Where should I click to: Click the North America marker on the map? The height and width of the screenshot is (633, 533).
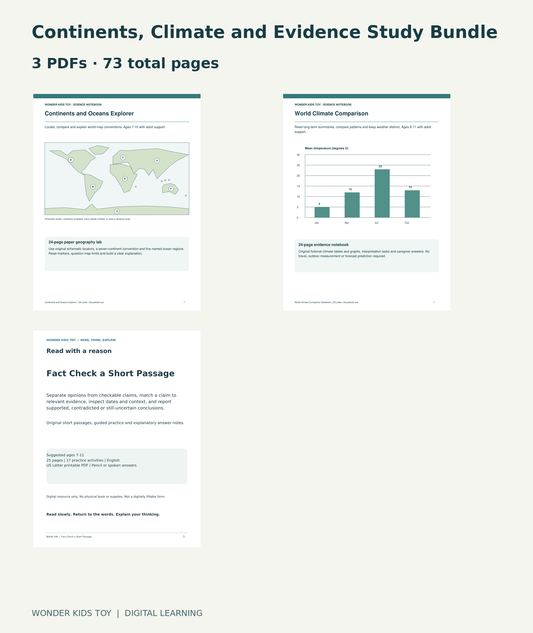click(x=71, y=160)
